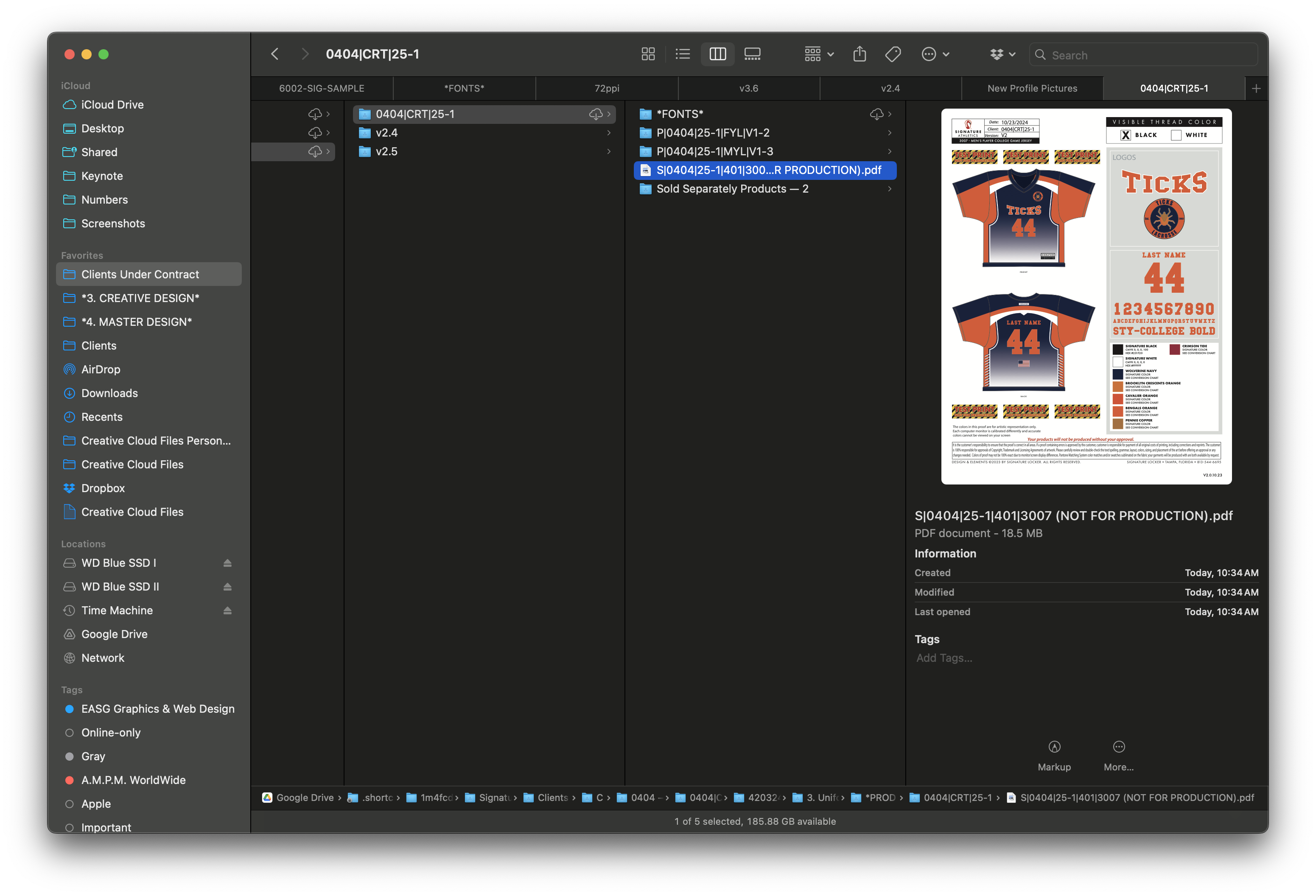1316x896 pixels.
Task: Select column view toggle
Action: point(717,54)
